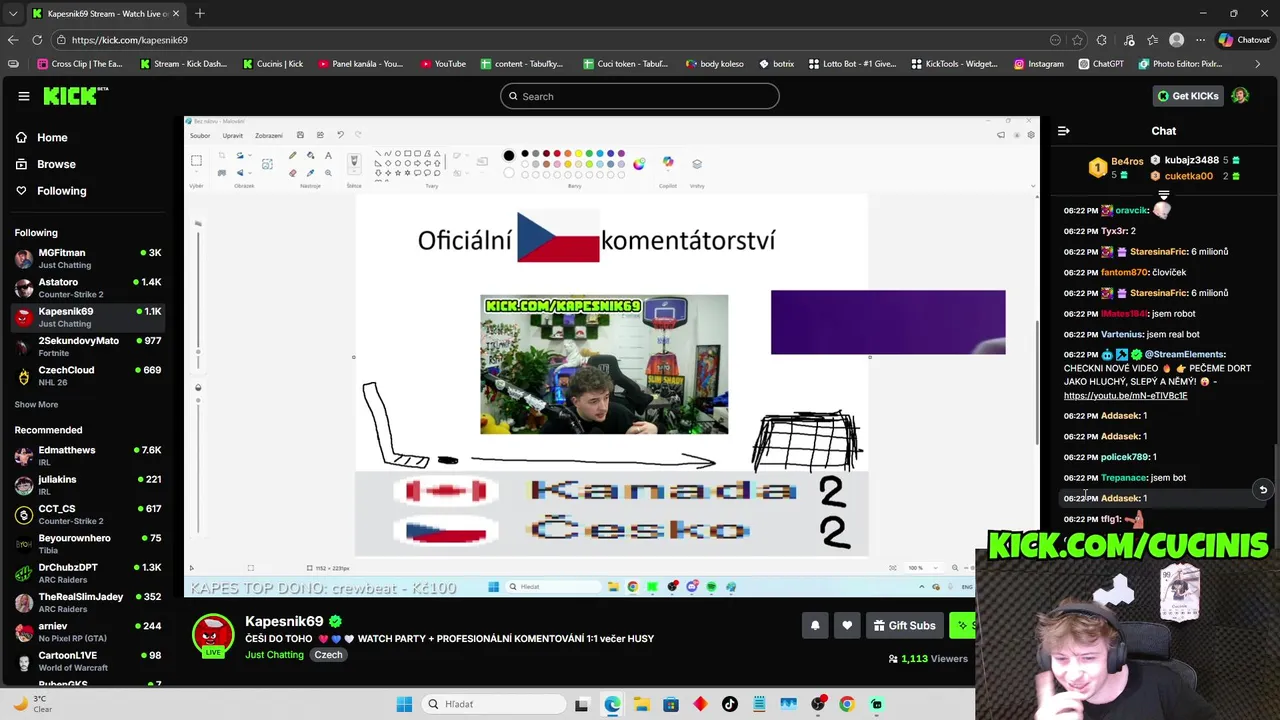Expand the gift leaderboard under Be4ros
1280x720 pixels.
point(1164,194)
